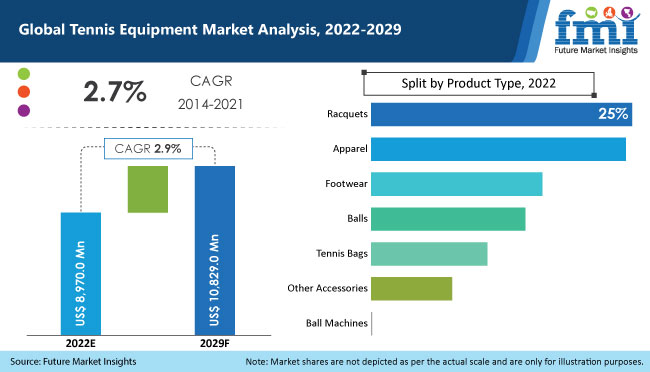Click the 'Other Accessories' category label
Image resolution: width=650 pixels, height=372 pixels.
(327, 288)
